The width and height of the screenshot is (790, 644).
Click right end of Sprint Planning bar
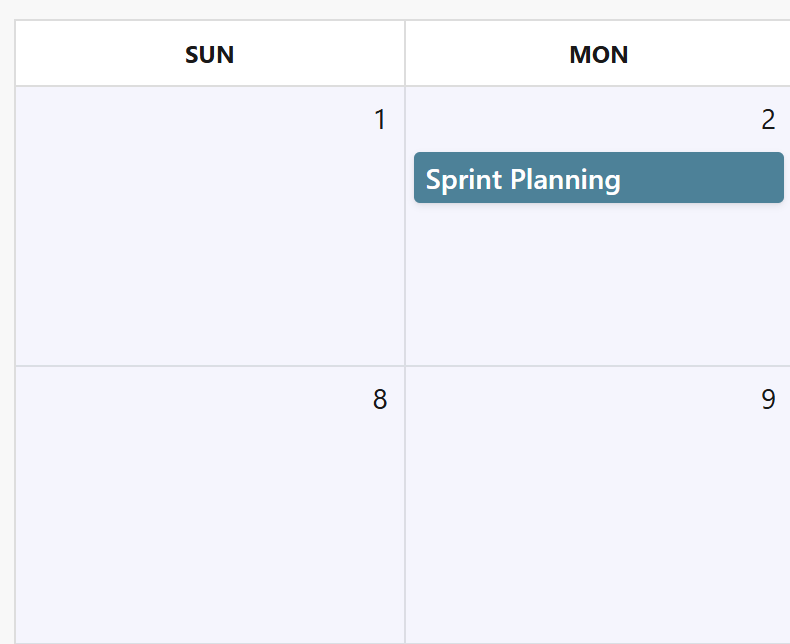click(772, 178)
